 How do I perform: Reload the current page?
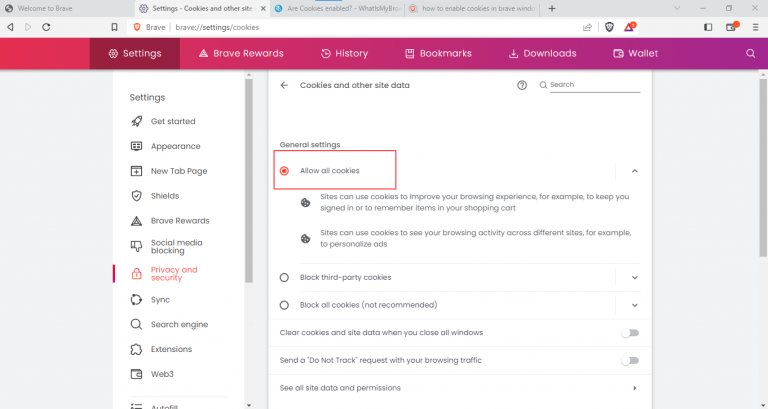(x=46, y=27)
